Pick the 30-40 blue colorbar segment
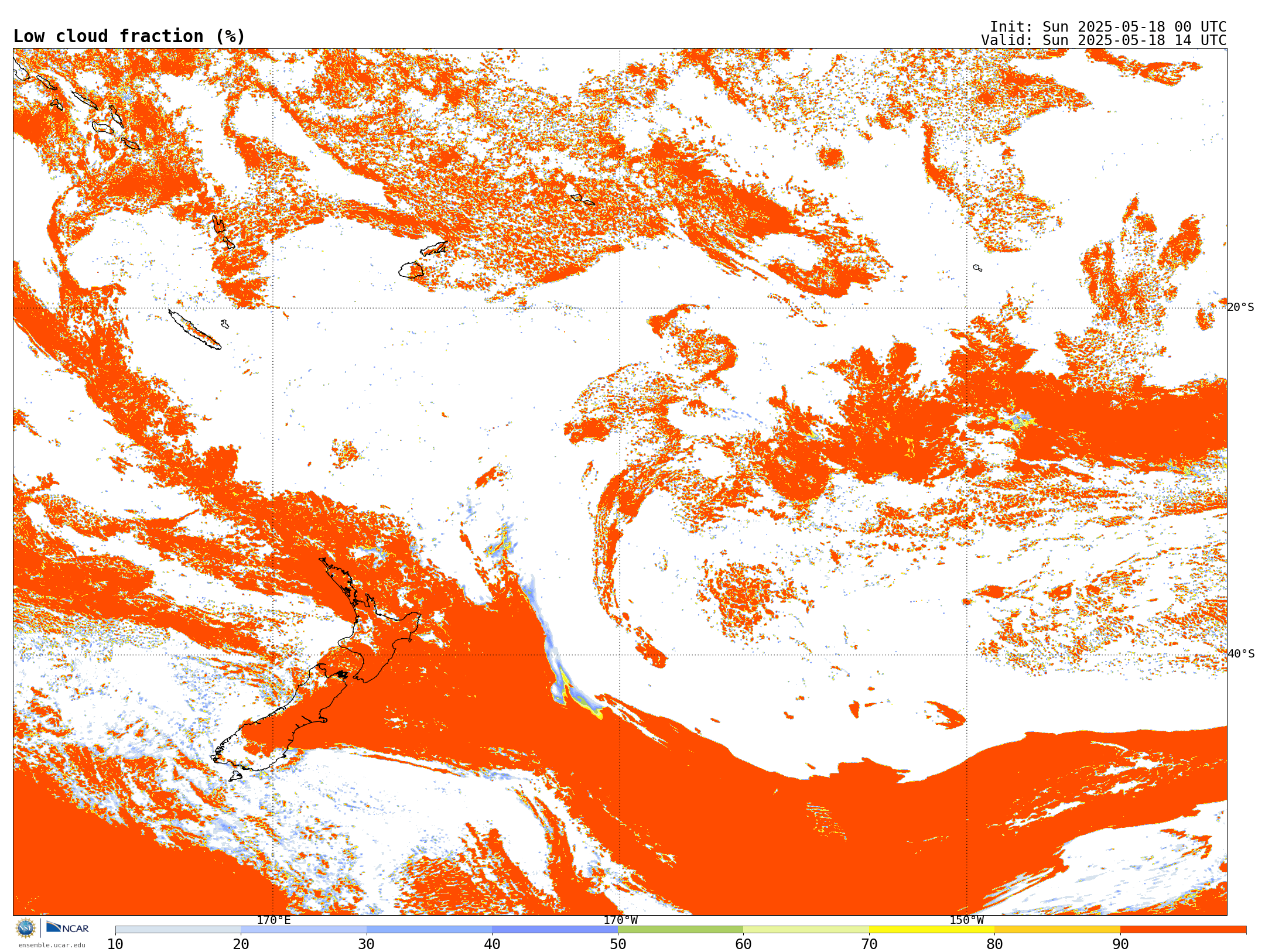The width and height of the screenshot is (1265, 952). (x=429, y=930)
